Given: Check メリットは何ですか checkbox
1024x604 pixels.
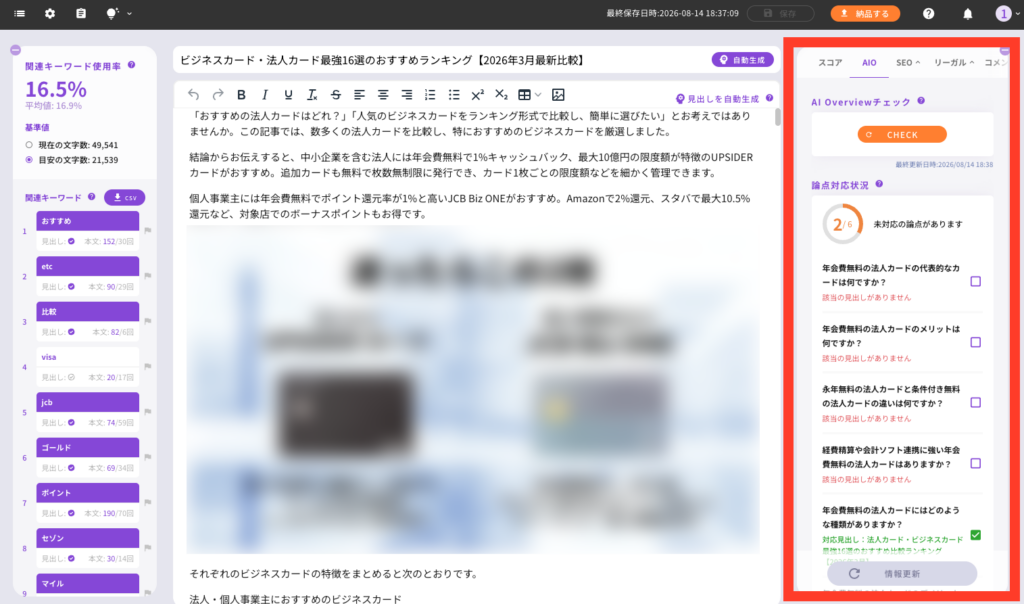Looking at the screenshot, I should [x=976, y=342].
